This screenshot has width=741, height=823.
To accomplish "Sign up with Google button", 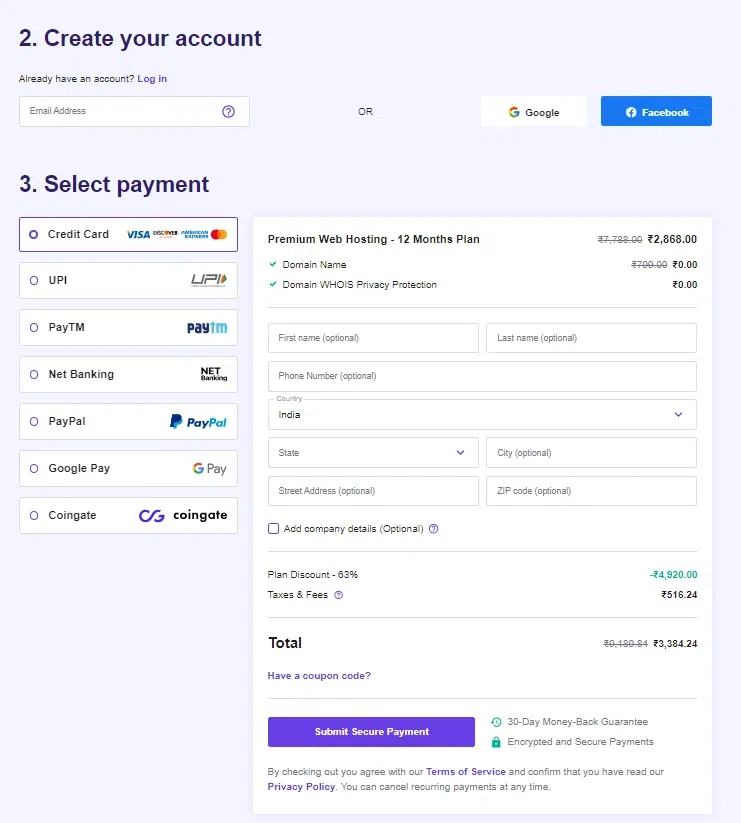I will (533, 112).
